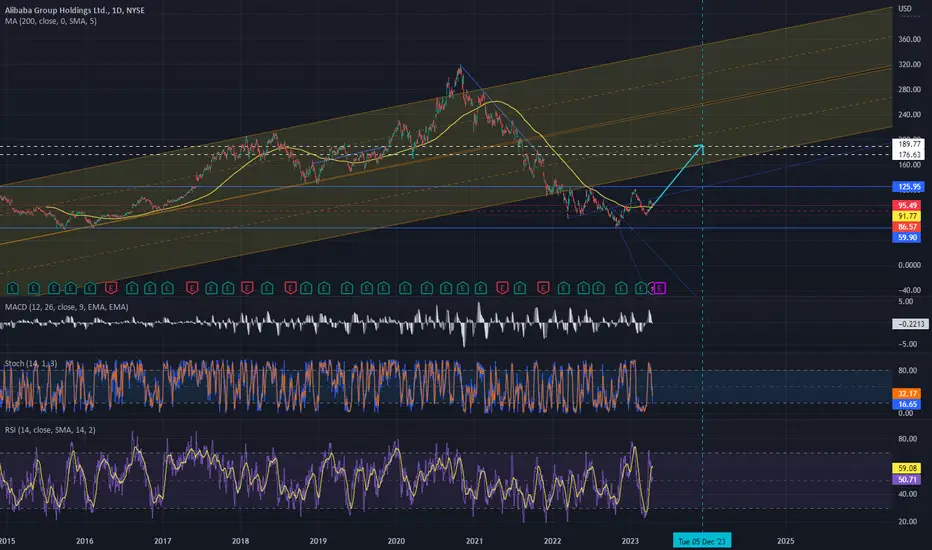
Task: Click the yellow RSI value 59.08
Action: (907, 469)
